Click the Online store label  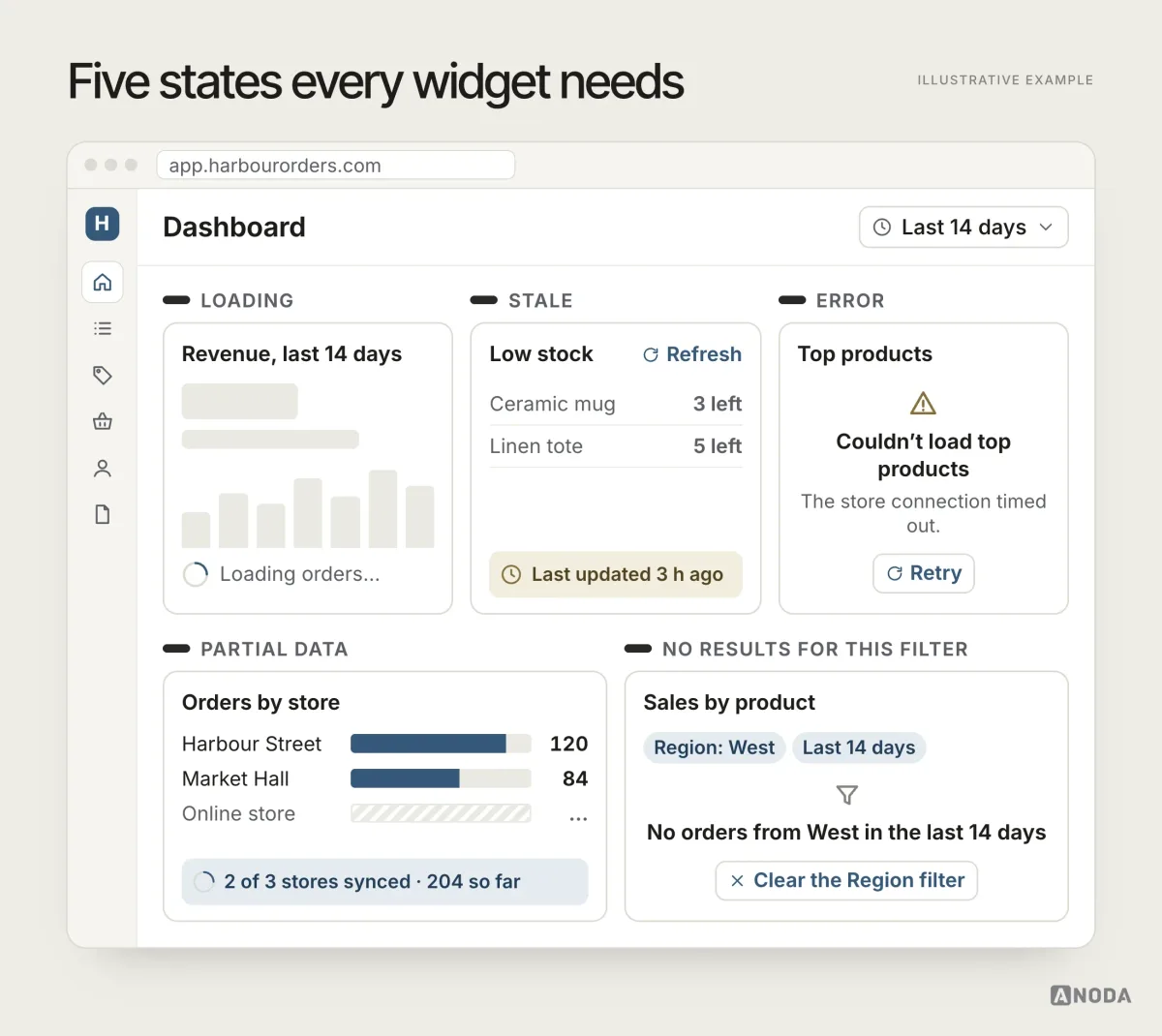238,813
